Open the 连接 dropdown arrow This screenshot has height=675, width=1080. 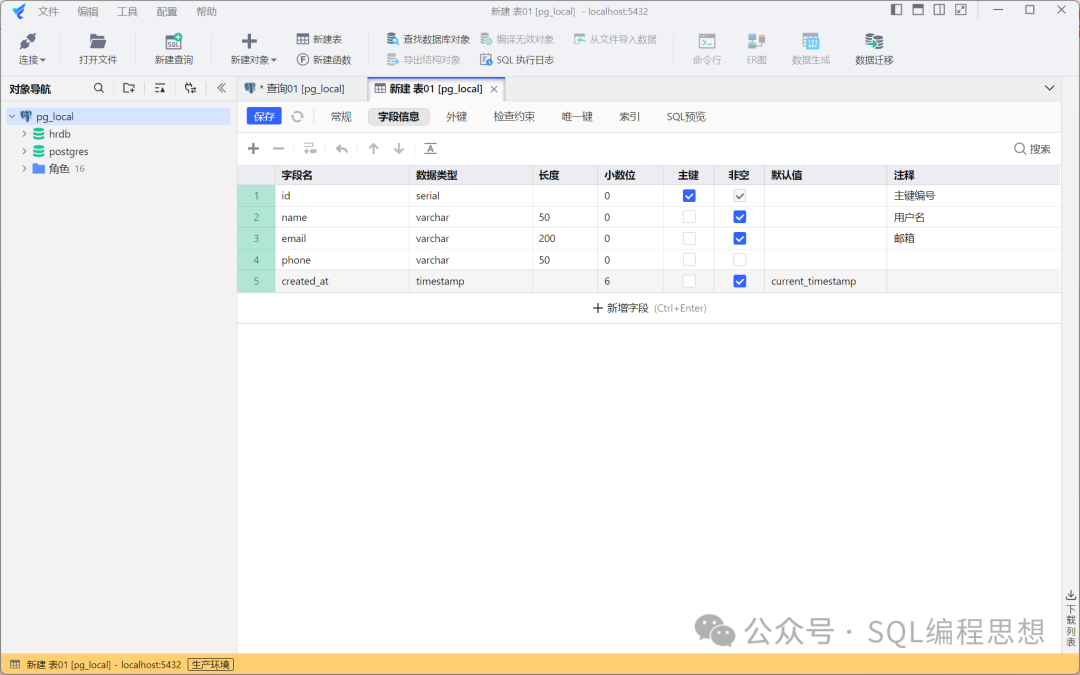(x=44, y=59)
